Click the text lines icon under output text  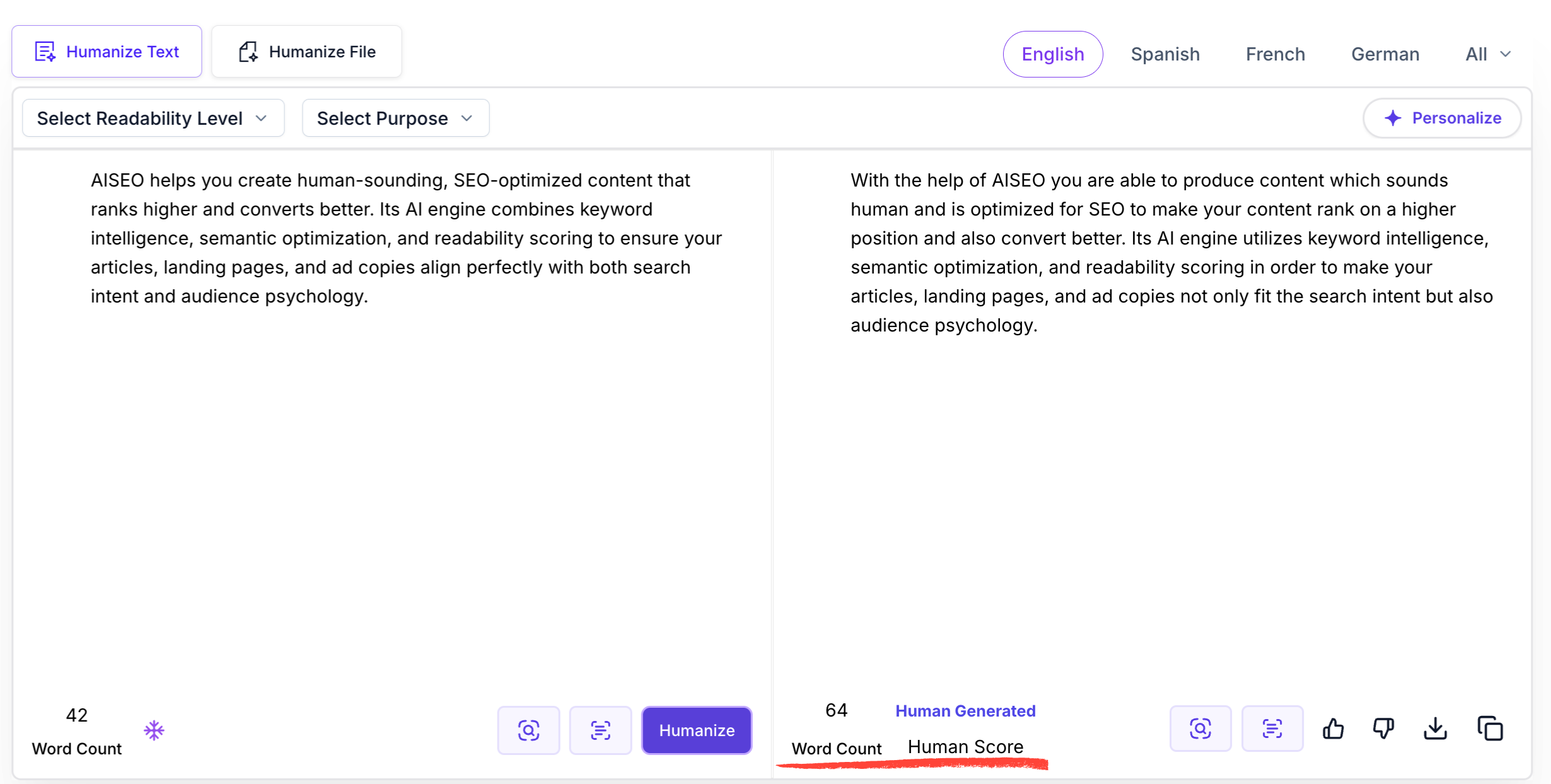pos(1272,729)
